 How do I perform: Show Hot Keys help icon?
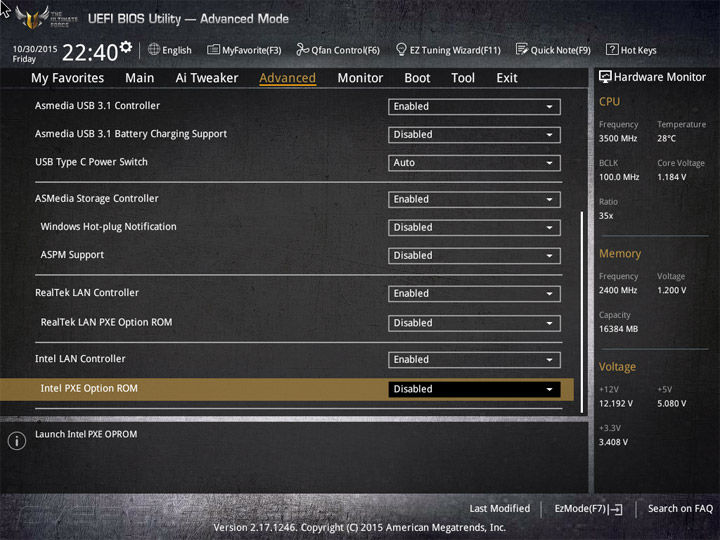(612, 49)
